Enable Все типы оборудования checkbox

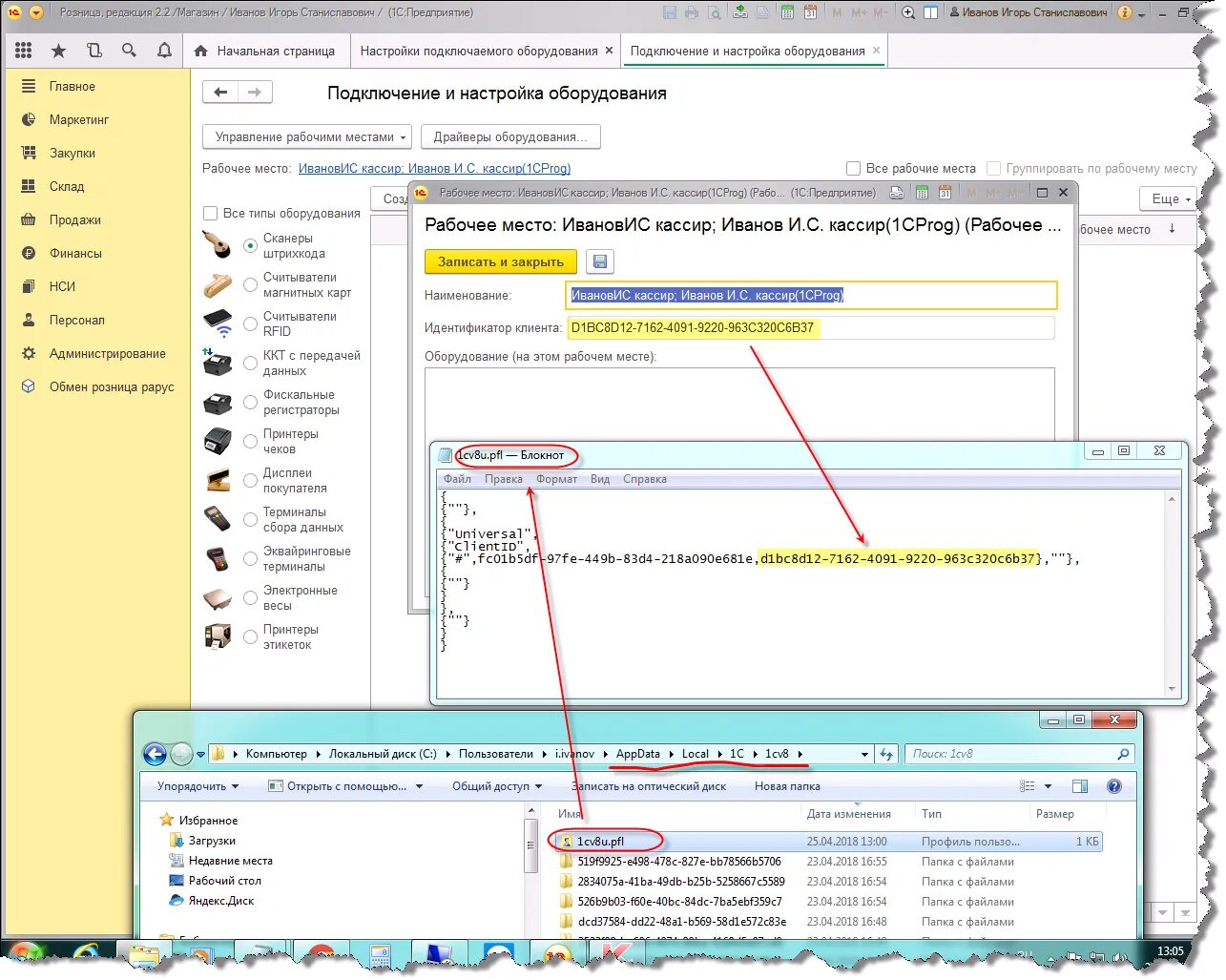[210, 213]
